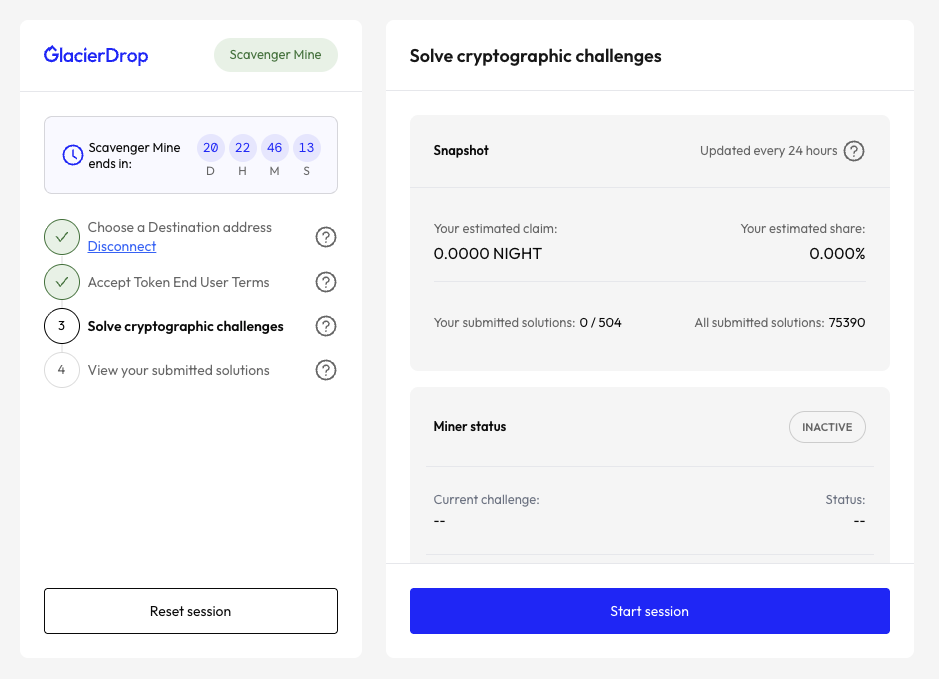Open help for Accept Token End User Terms
Image resolution: width=939 pixels, height=679 pixels.
pyautogui.click(x=325, y=282)
